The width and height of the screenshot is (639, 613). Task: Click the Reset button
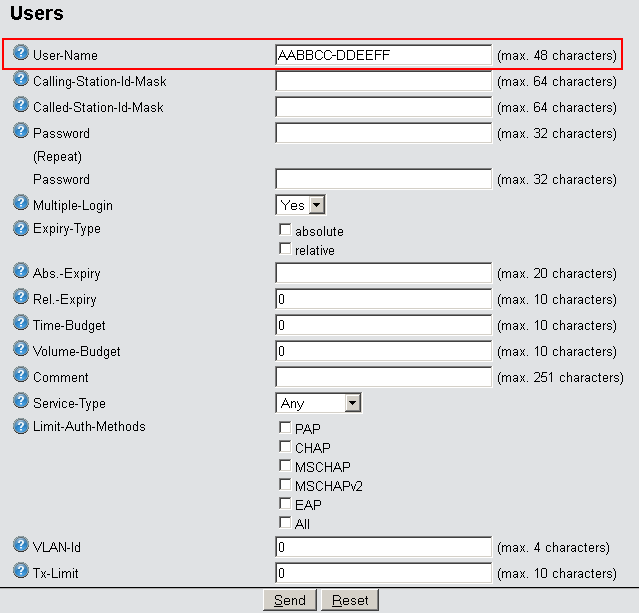coord(350,600)
